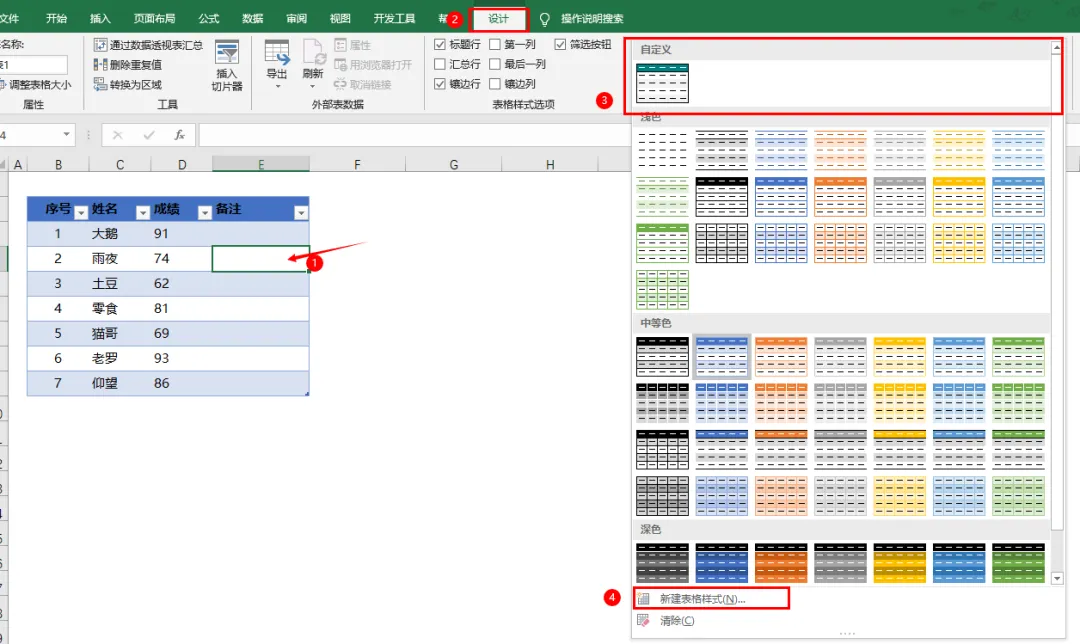The image size is (1080, 644).
Task: Click the lightbulb Tell Me search icon
Action: 544,19
